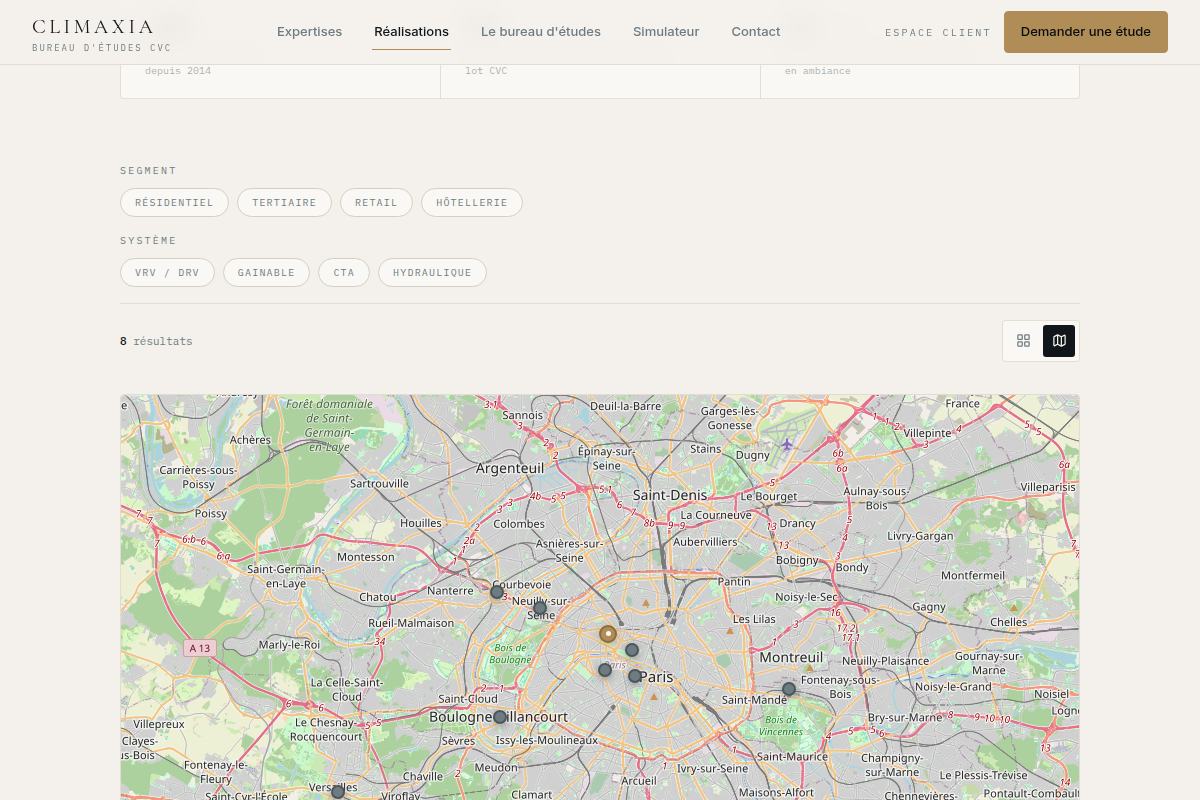Open the Contact menu item
Viewport: 1200px width, 800px height.
click(x=756, y=32)
